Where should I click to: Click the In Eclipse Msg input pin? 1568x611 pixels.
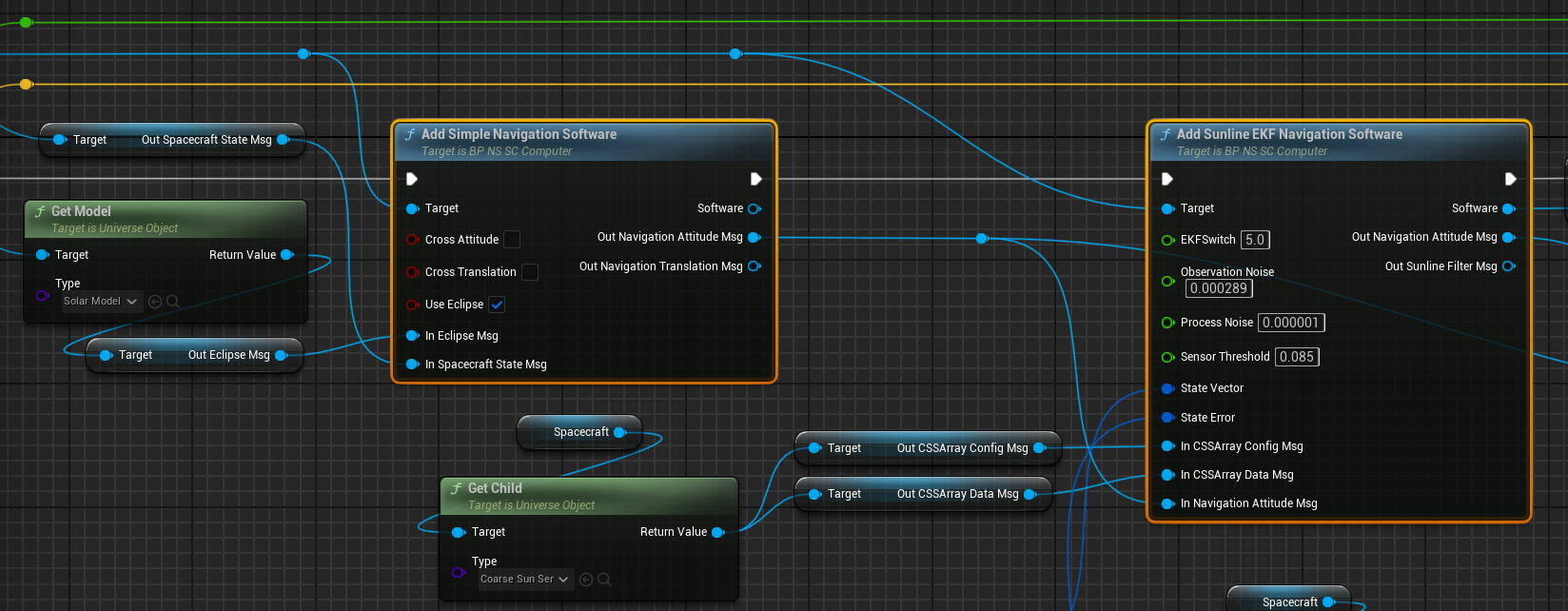pyautogui.click(x=413, y=336)
